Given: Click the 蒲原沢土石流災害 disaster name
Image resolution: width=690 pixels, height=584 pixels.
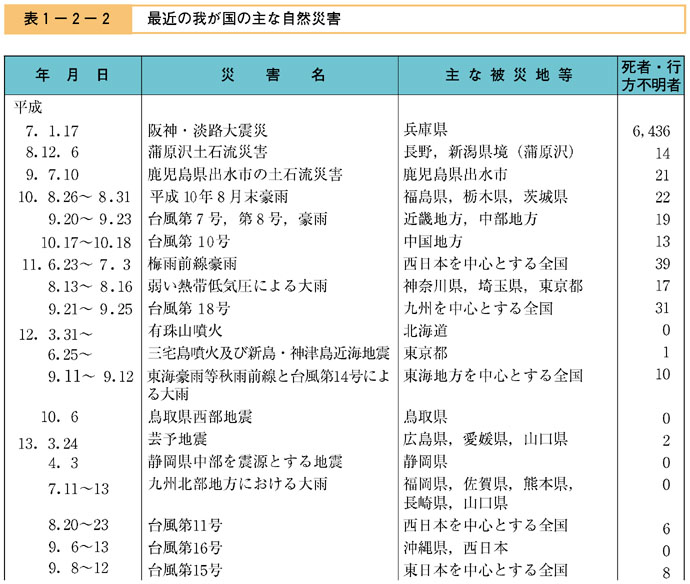Looking at the screenshot, I should coord(208,152).
